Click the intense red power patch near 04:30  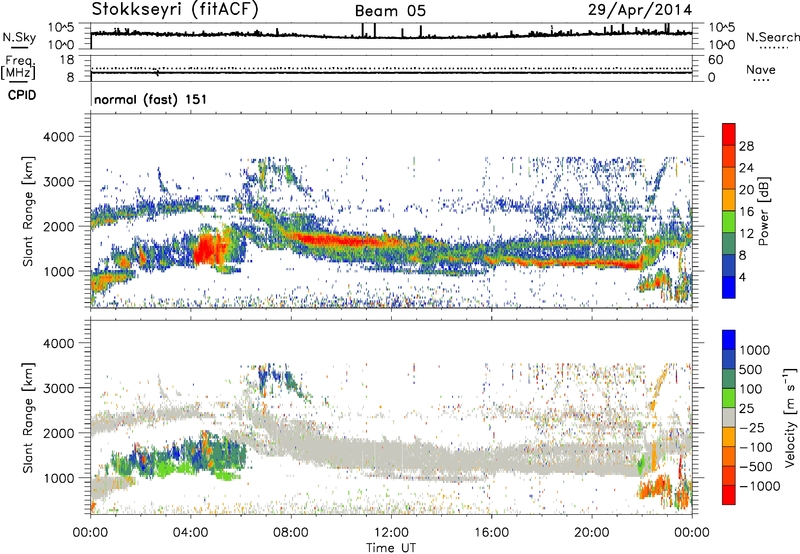tap(208, 248)
